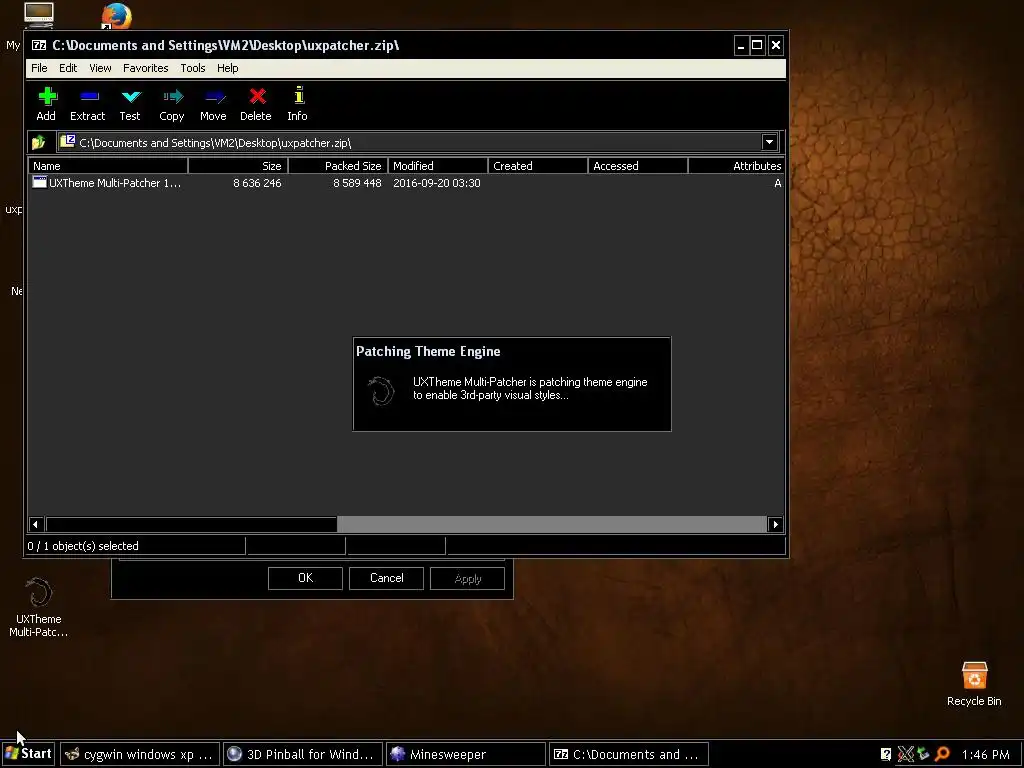Sort by the Accessed column header
This screenshot has height=768, width=1024.
point(638,166)
